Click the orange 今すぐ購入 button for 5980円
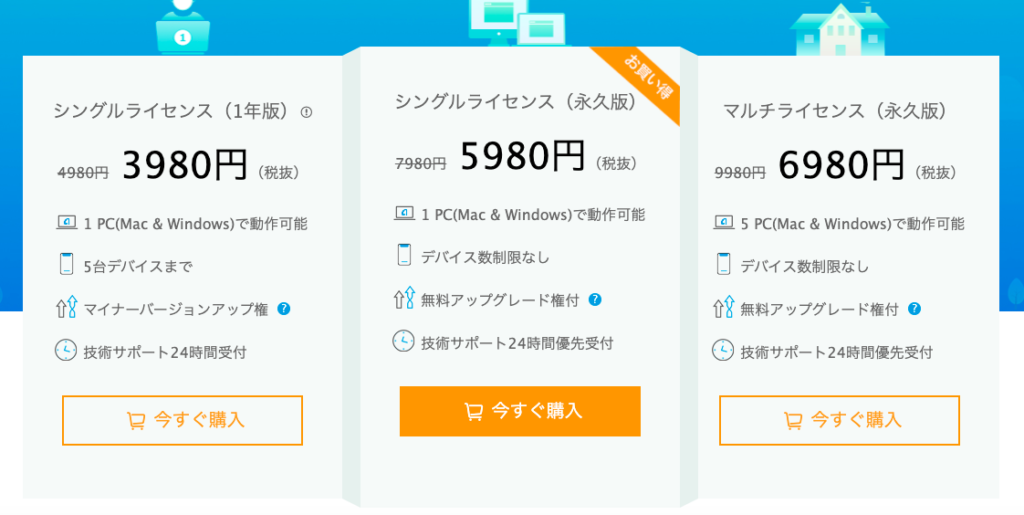 [520, 411]
